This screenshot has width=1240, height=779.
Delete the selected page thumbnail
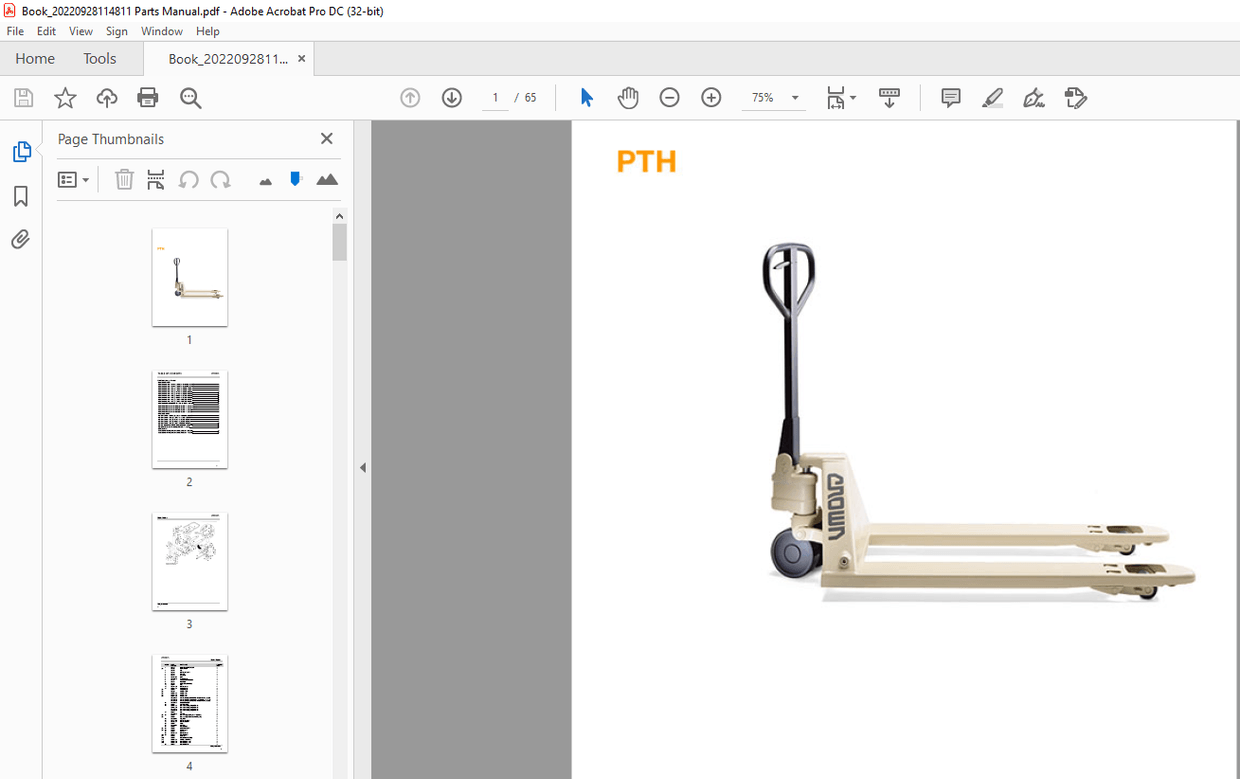click(x=124, y=180)
